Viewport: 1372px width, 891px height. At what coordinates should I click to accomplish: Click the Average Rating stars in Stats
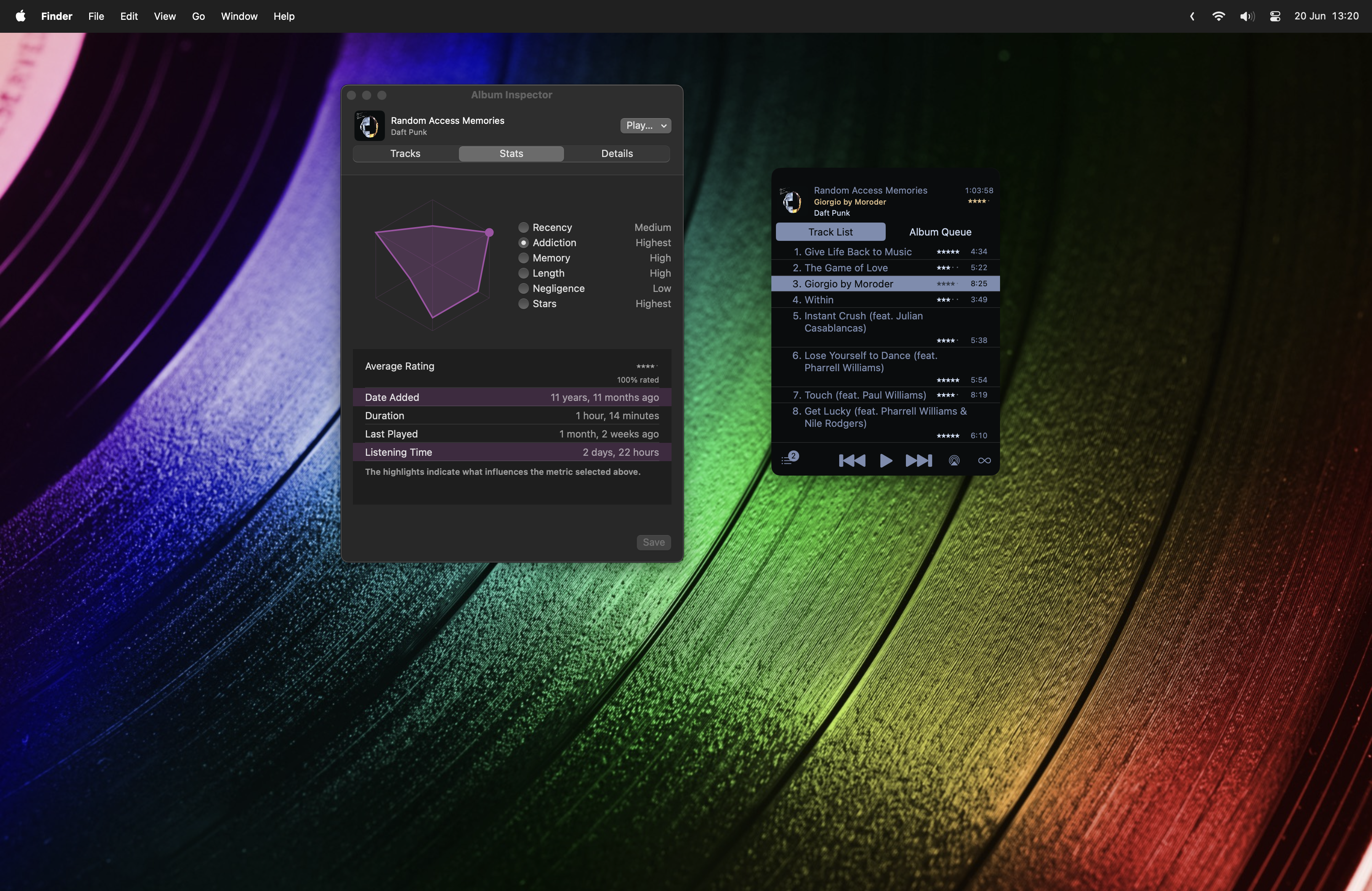[x=647, y=367]
